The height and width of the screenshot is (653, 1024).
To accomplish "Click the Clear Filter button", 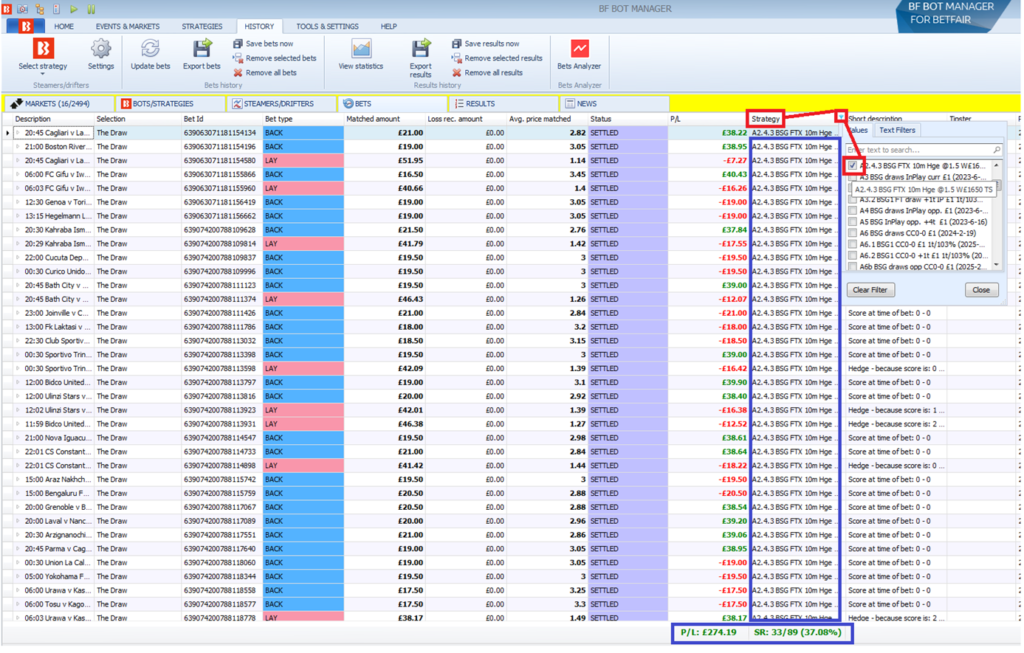I will click(869, 290).
